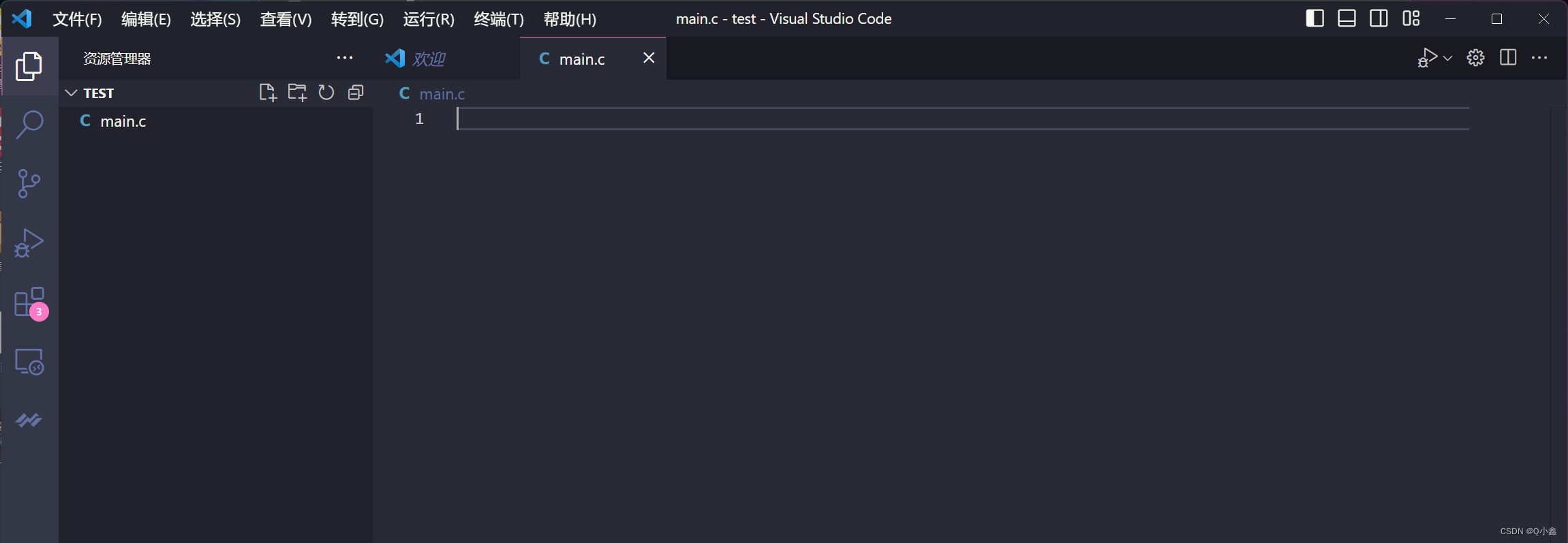This screenshot has width=1568, height=543.
Task: Close the main.c tab
Action: [x=649, y=58]
